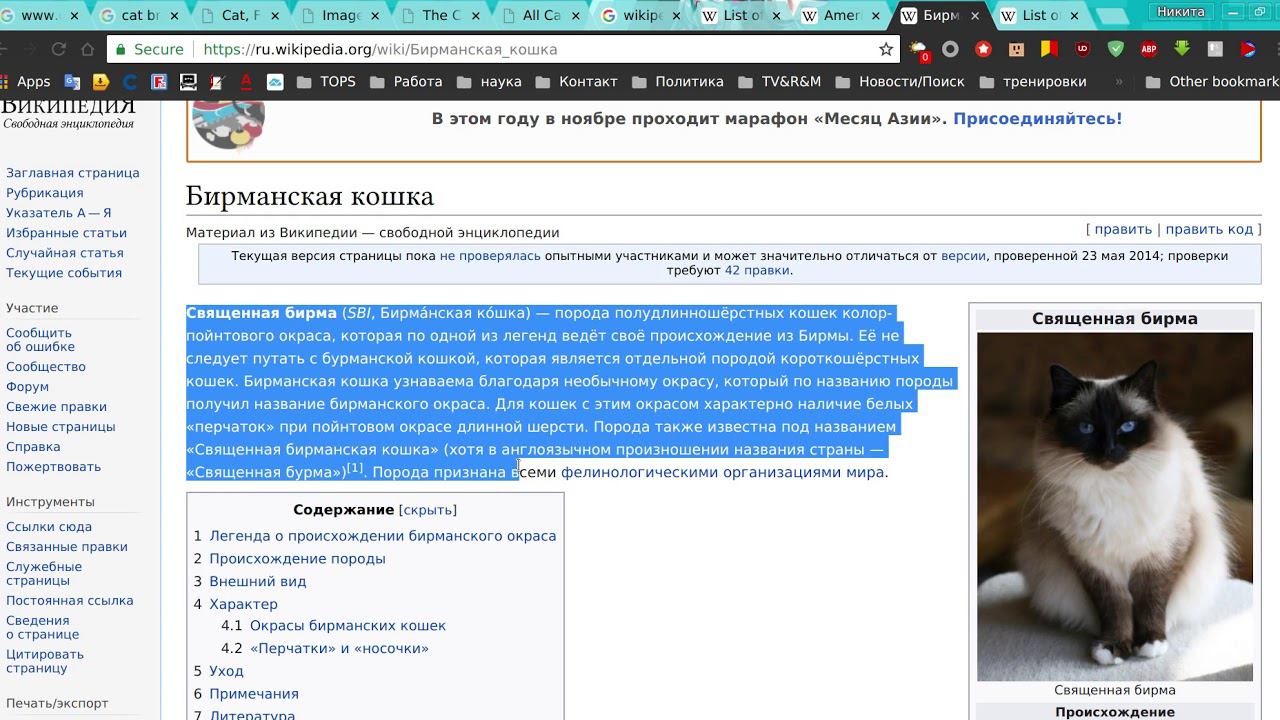Open Ссылки сюда in the sidebar
The width and height of the screenshot is (1280, 720).
coord(49,527)
